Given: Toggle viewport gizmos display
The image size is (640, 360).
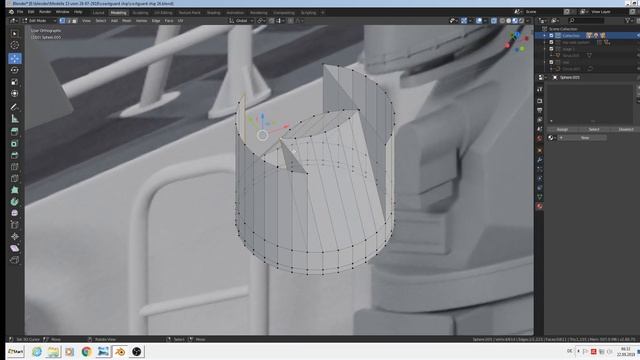Looking at the screenshot, I should point(464,20).
